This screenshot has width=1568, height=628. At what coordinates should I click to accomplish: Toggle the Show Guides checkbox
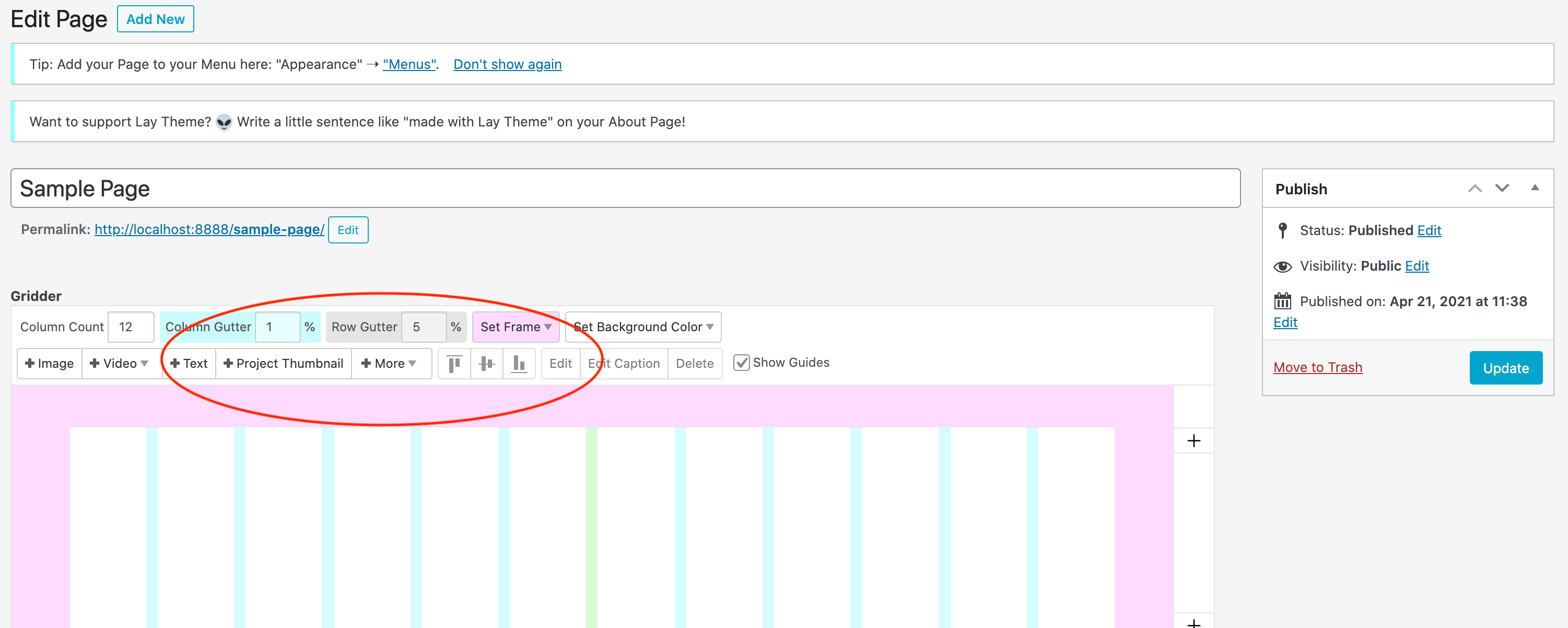[741, 363]
